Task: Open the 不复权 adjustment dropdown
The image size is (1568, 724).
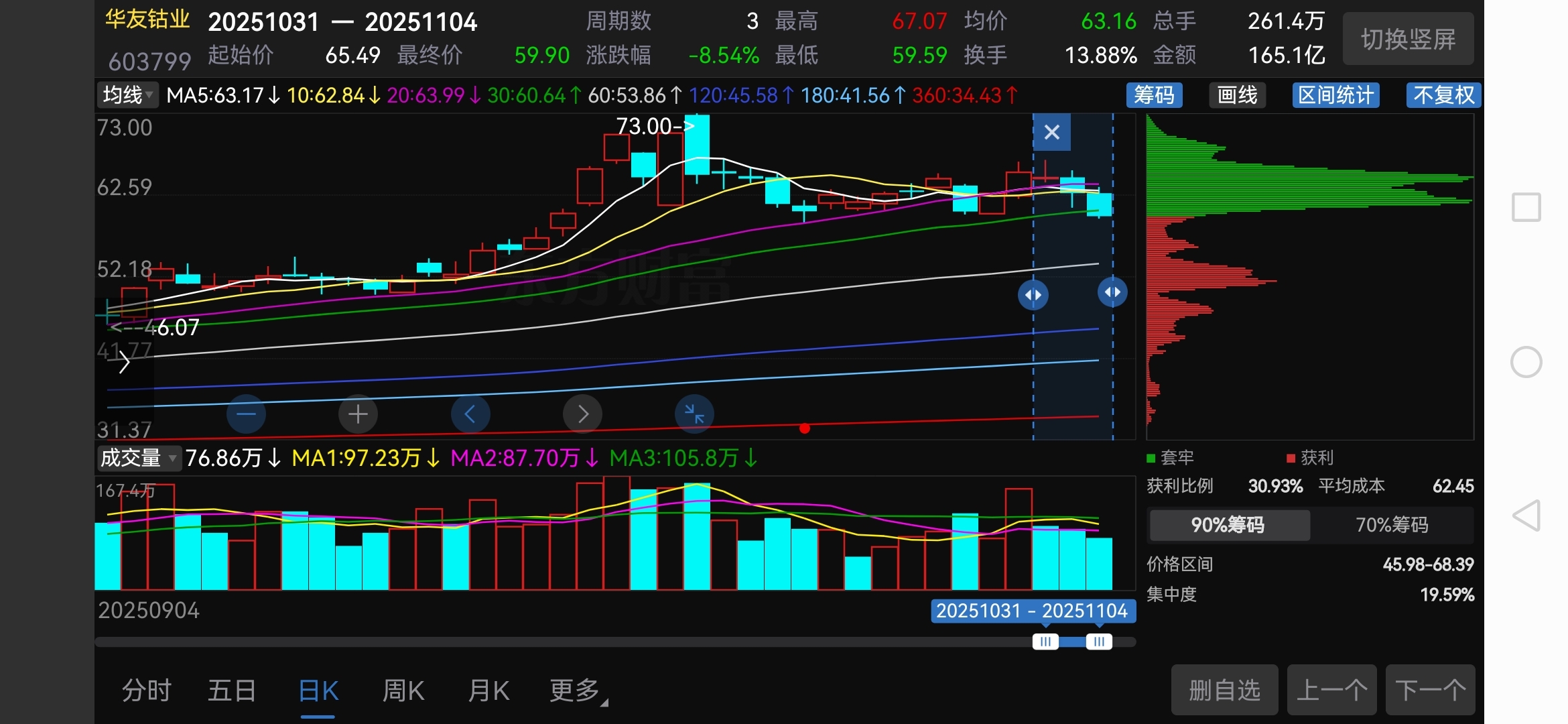Action: (x=1443, y=95)
